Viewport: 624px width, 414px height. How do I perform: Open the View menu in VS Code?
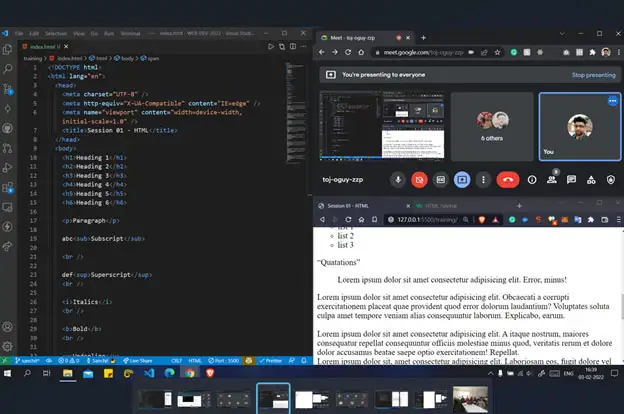(x=79, y=33)
